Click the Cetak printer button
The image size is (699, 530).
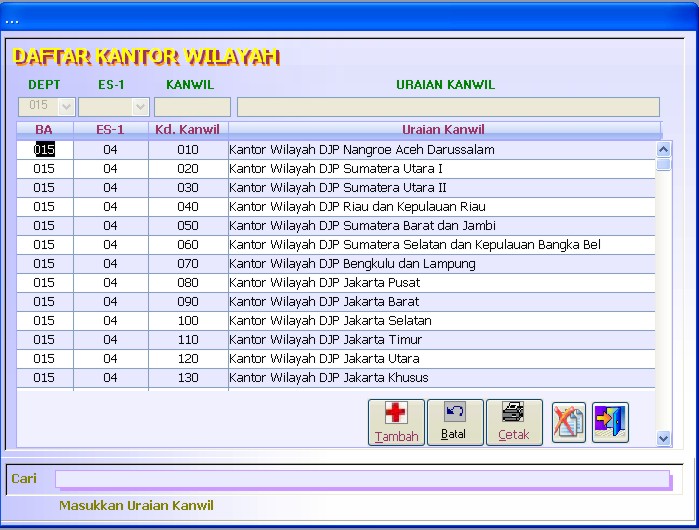coord(514,422)
